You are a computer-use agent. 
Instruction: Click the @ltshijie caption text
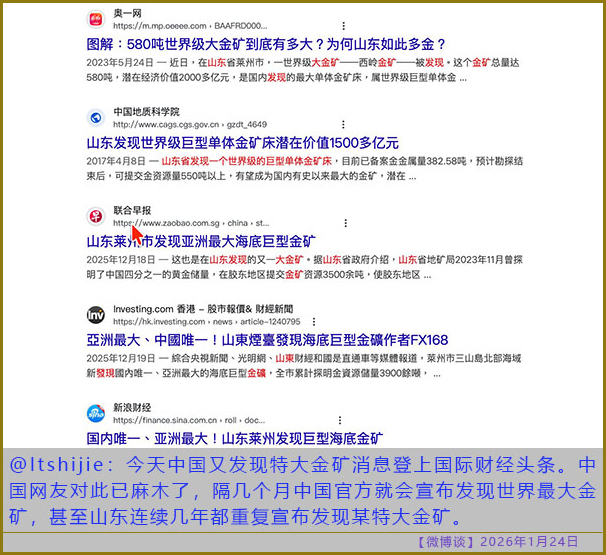click(303, 490)
